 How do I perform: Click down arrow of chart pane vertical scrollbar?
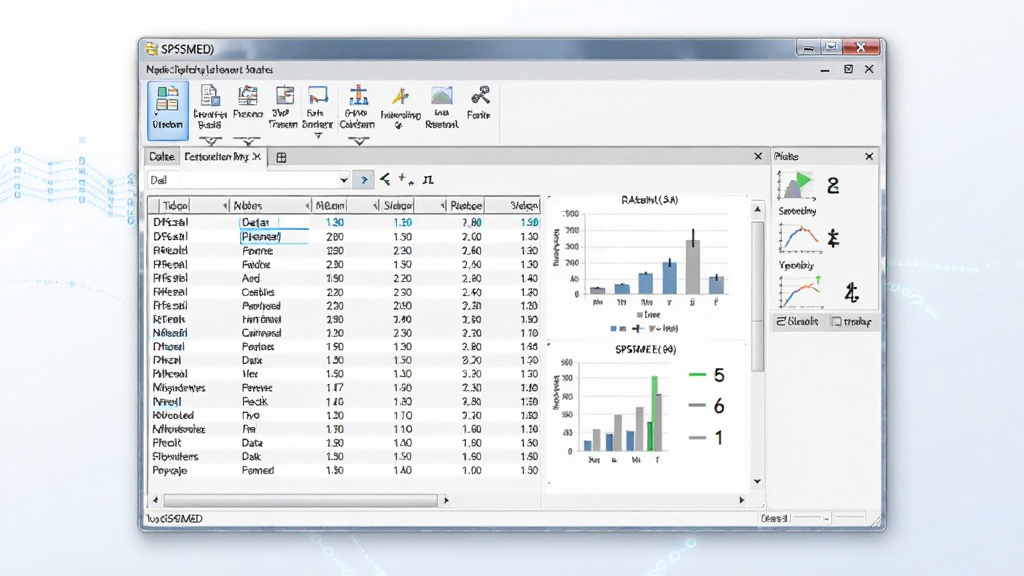(758, 481)
